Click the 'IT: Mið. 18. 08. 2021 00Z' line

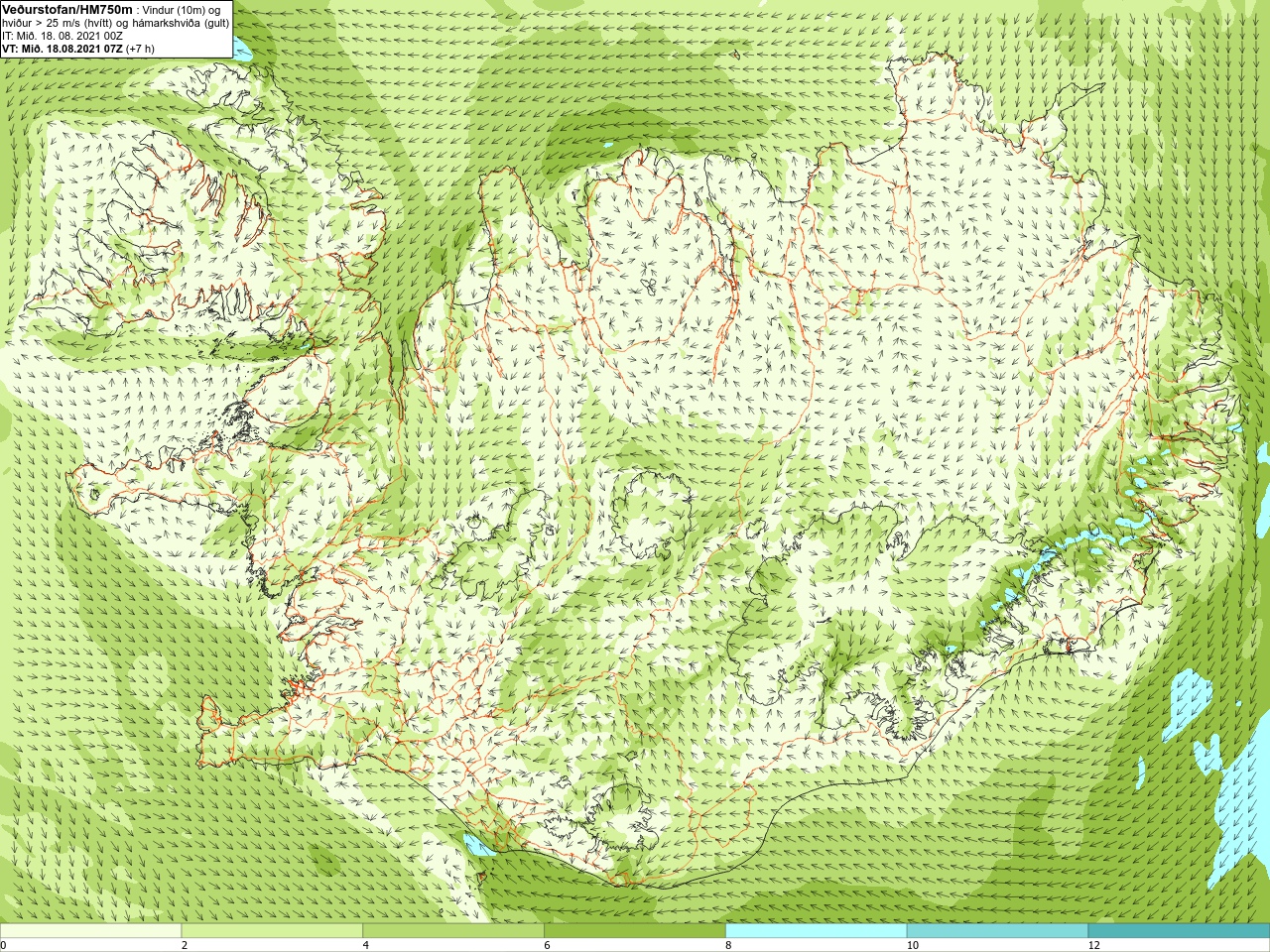click(63, 36)
